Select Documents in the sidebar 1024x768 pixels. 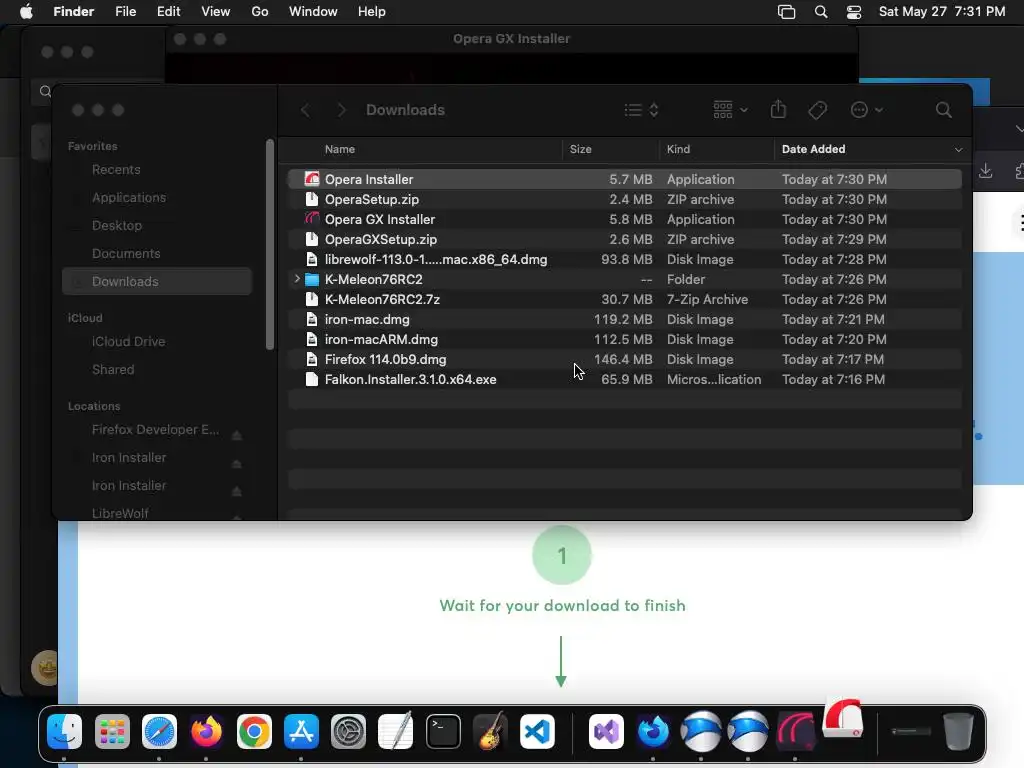tap(125, 253)
